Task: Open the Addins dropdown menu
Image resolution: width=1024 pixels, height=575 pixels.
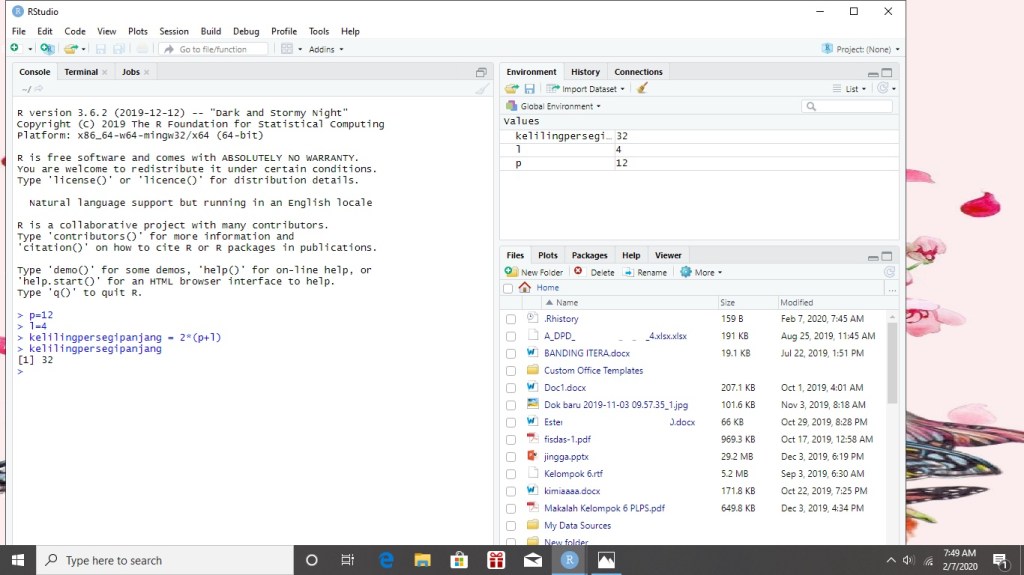Action: tap(326, 49)
